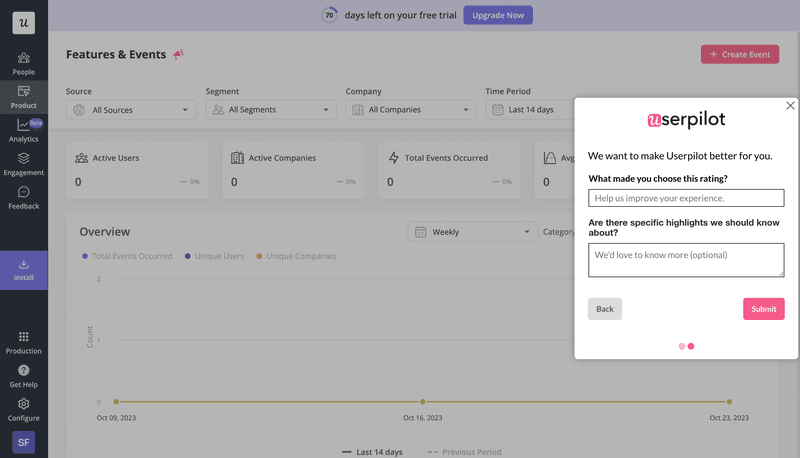Open the Engagement section
The image size is (800, 458).
click(x=23, y=164)
